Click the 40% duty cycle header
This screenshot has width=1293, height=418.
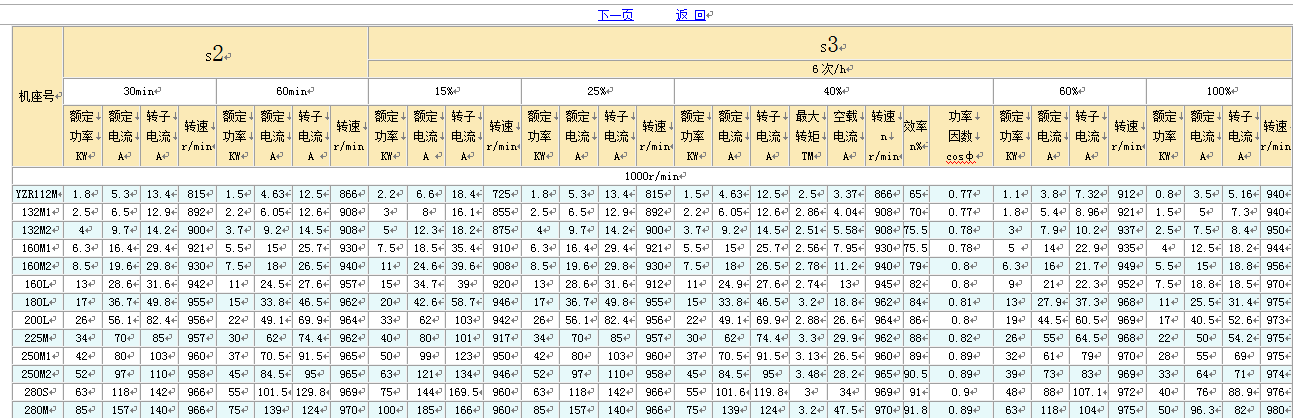pos(833,89)
